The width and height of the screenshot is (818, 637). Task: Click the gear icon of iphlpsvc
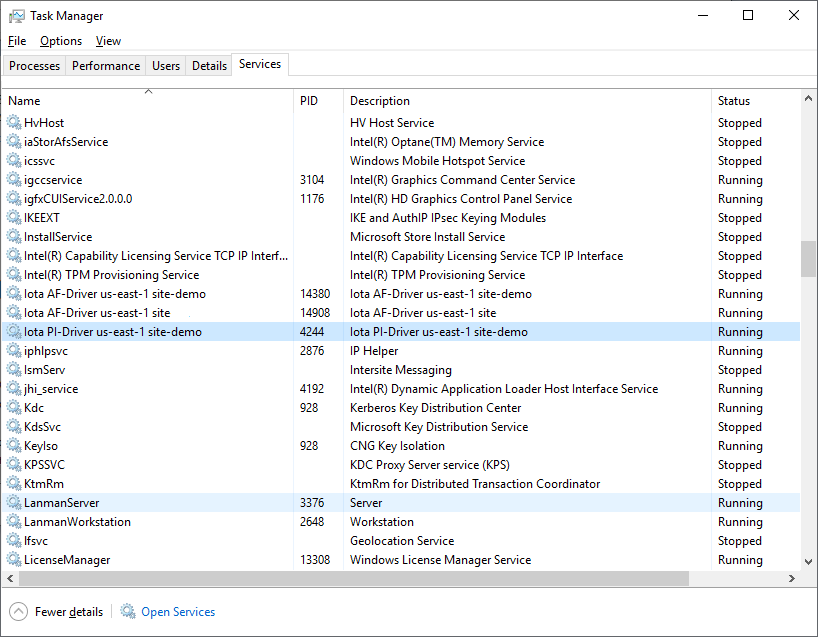click(x=14, y=351)
